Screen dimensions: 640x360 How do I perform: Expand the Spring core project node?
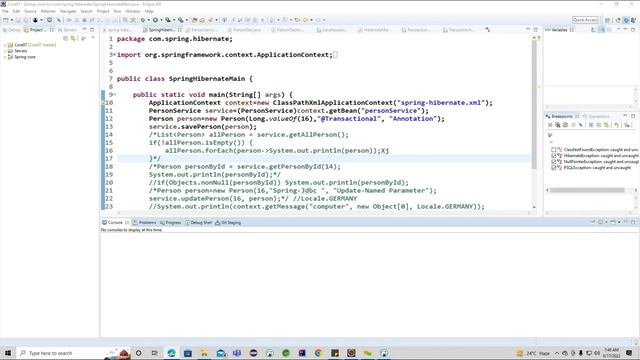tap(4, 57)
